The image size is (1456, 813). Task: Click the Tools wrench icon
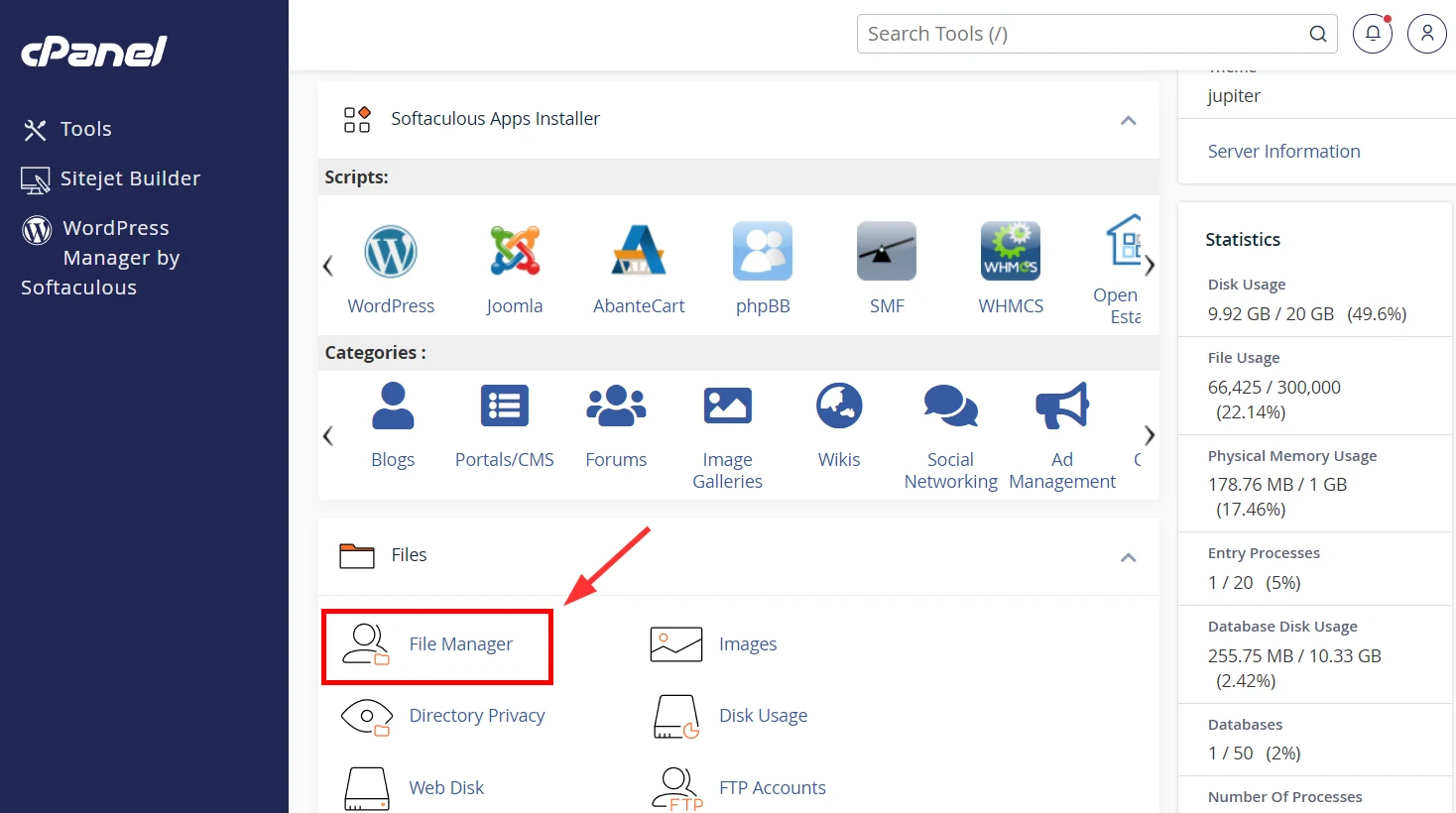35,130
